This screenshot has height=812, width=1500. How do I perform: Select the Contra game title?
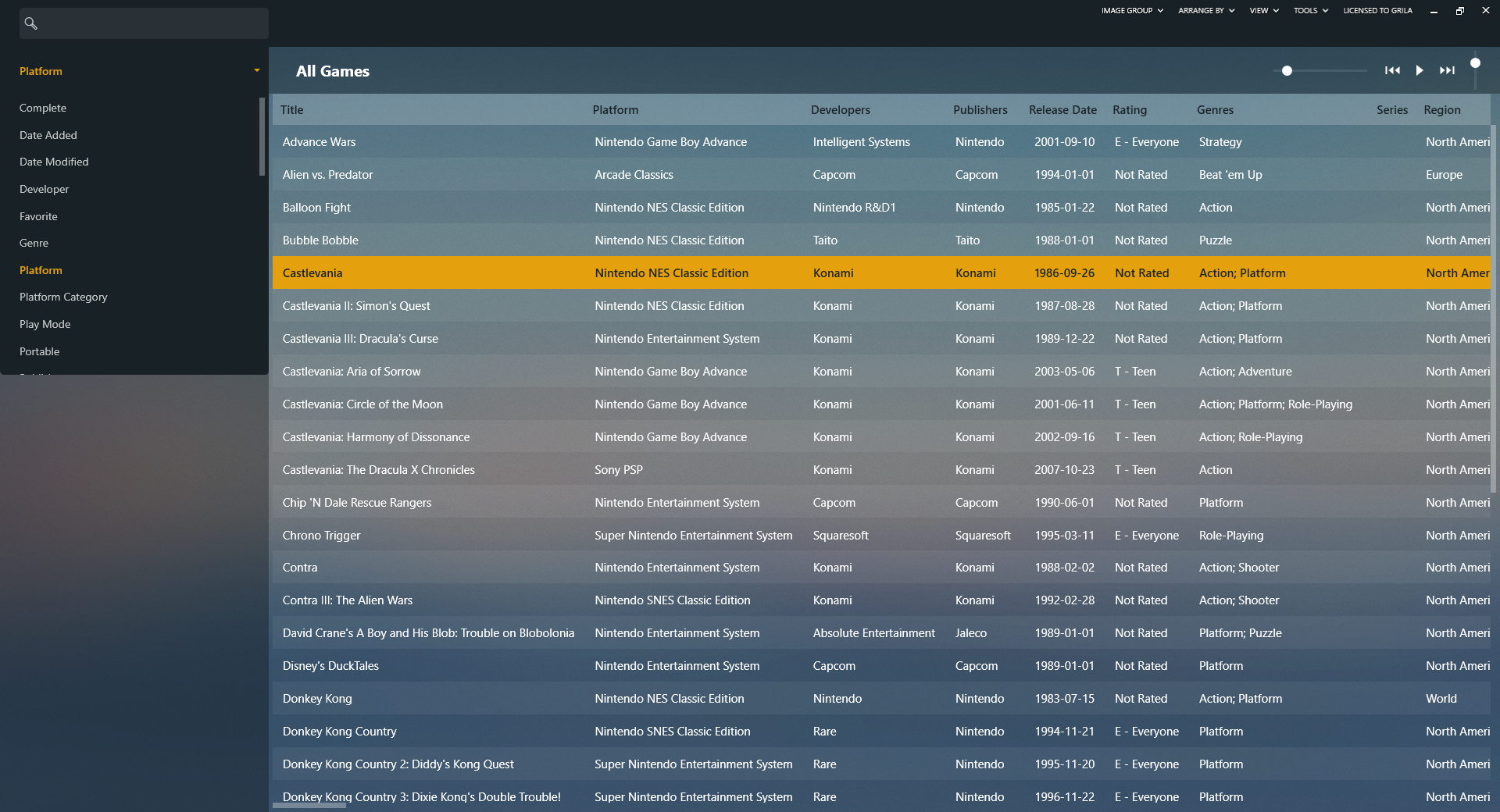[300, 568]
